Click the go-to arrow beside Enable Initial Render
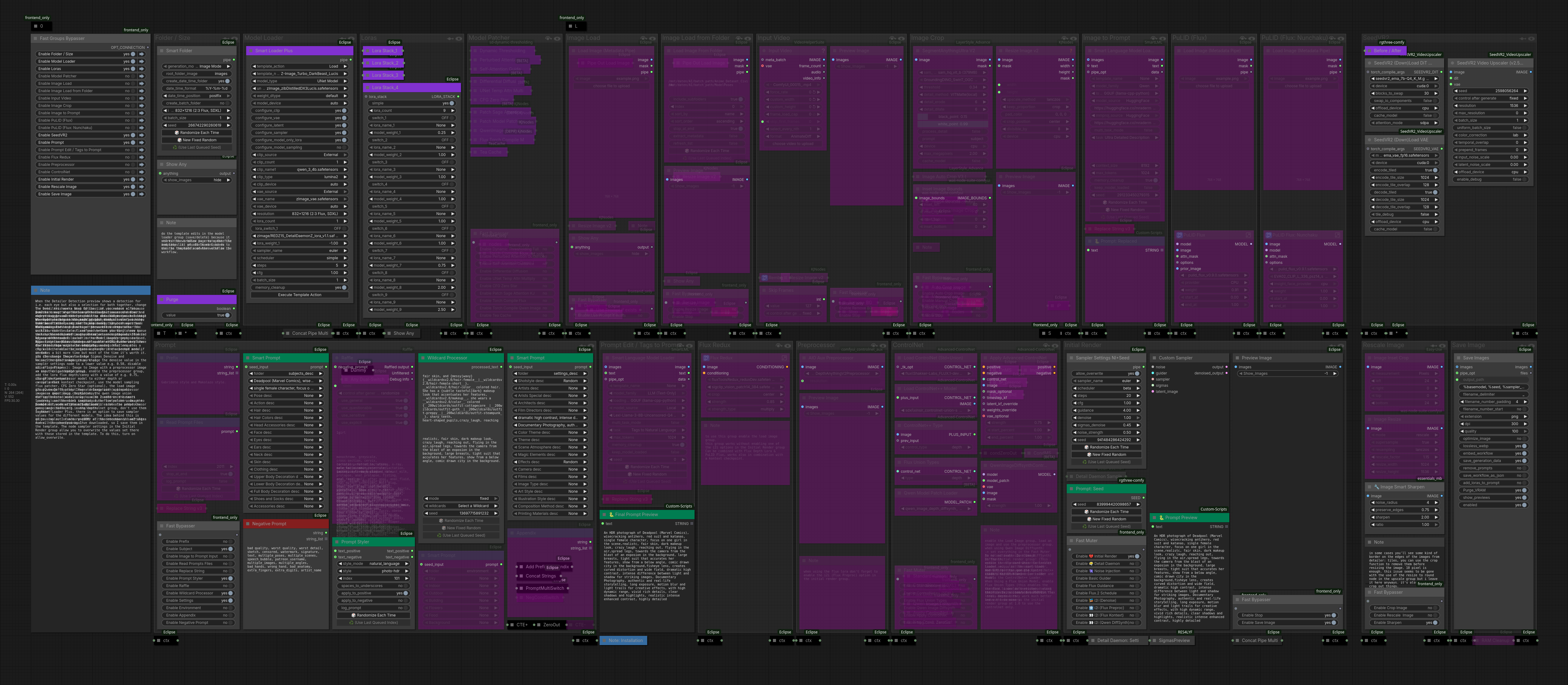The height and width of the screenshot is (685, 1568). tap(142, 179)
